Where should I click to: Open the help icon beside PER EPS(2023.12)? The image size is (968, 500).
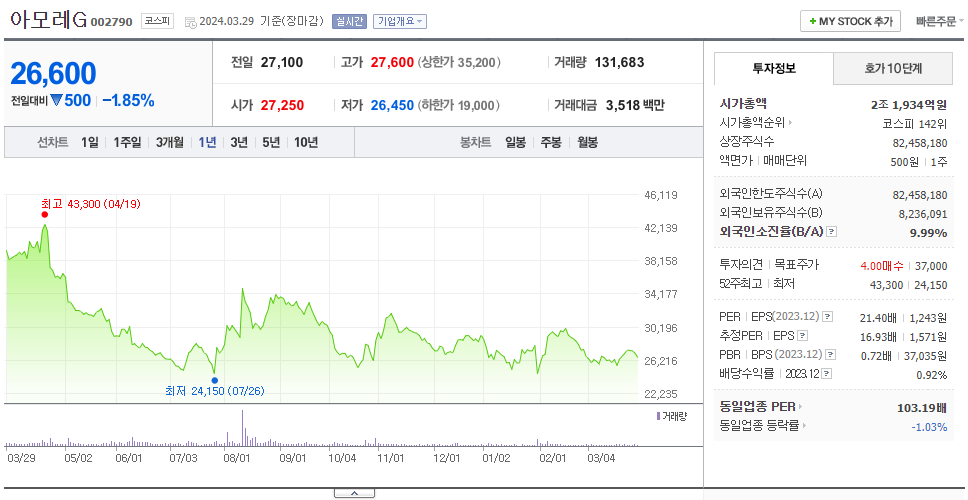(x=827, y=317)
